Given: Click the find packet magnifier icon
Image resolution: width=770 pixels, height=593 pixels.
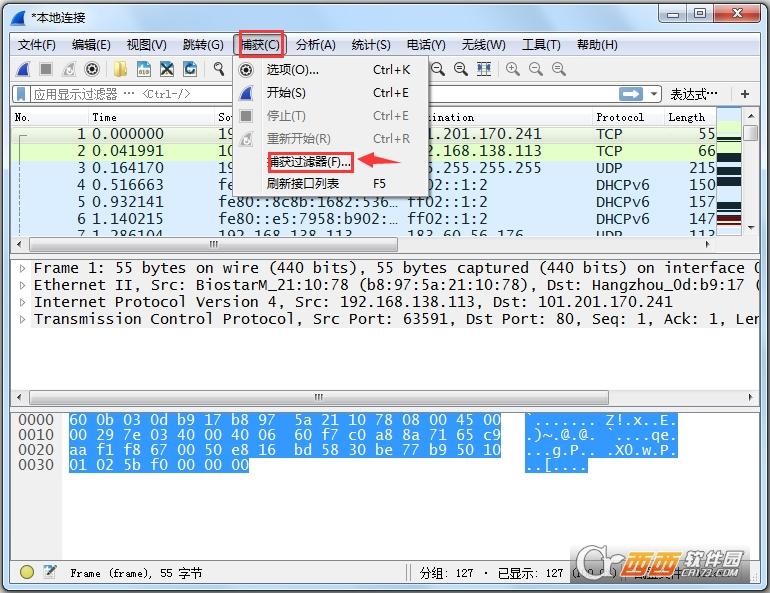Looking at the screenshot, I should [219, 69].
